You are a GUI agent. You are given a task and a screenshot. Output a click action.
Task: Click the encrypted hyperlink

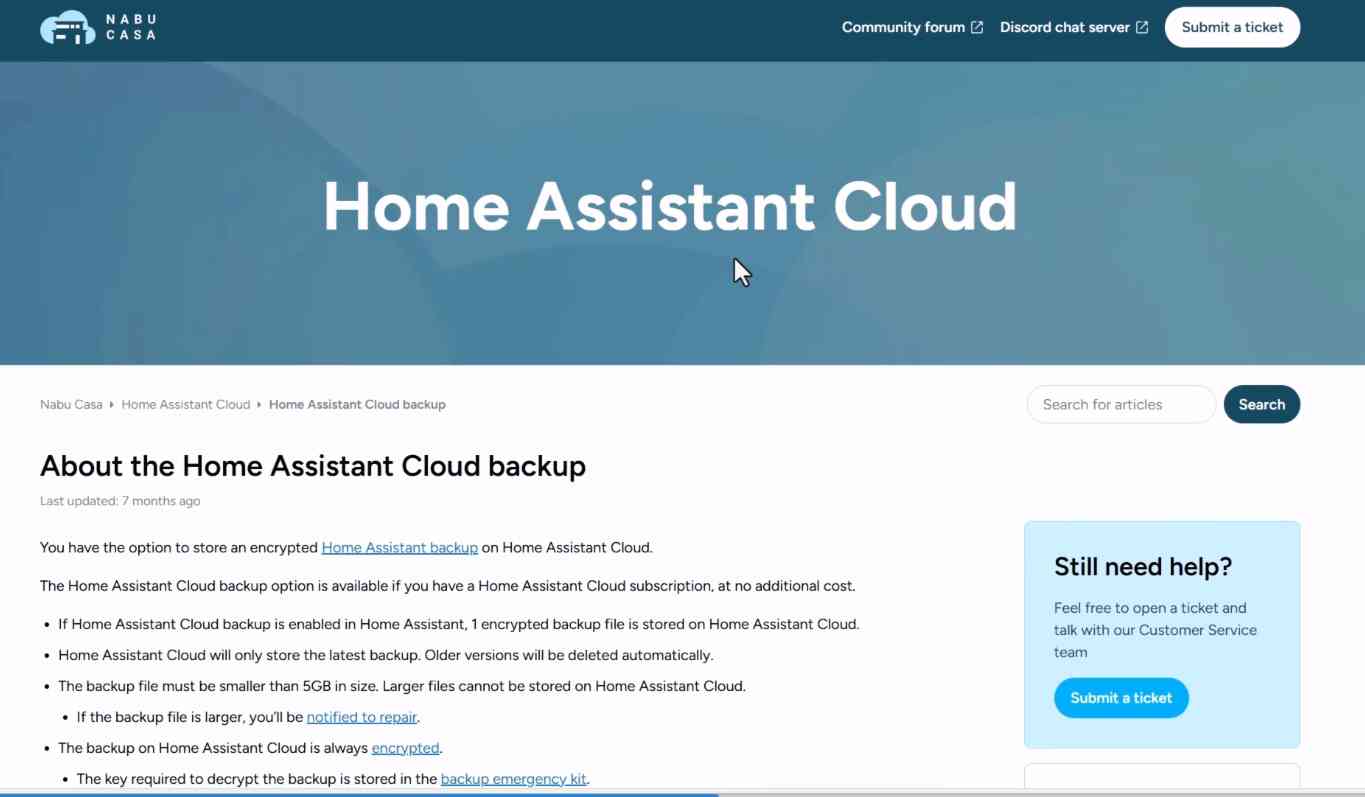[x=405, y=748]
